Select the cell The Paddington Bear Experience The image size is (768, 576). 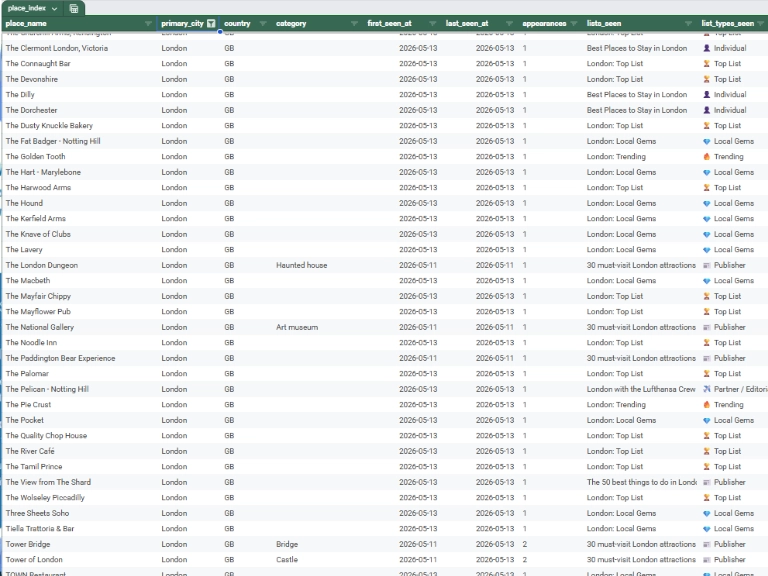coord(60,359)
